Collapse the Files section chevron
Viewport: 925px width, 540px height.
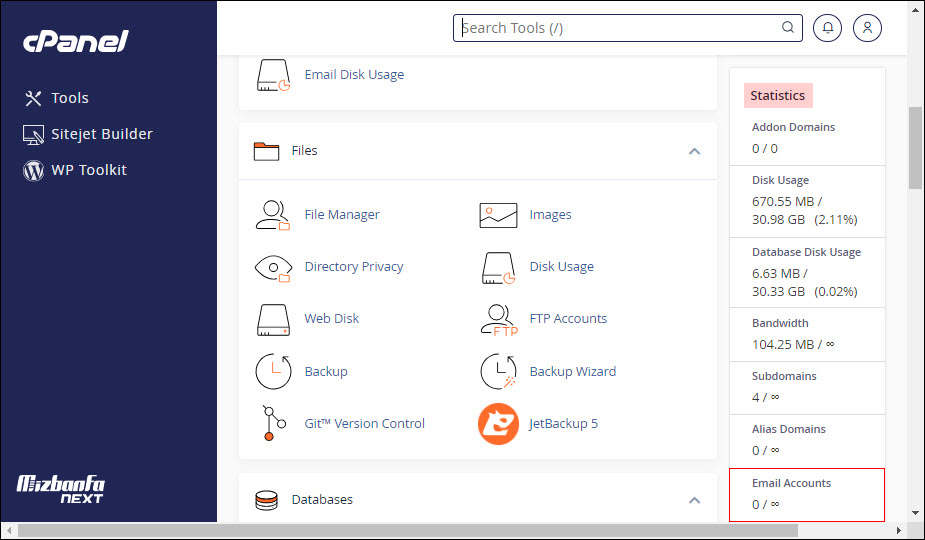pos(694,151)
